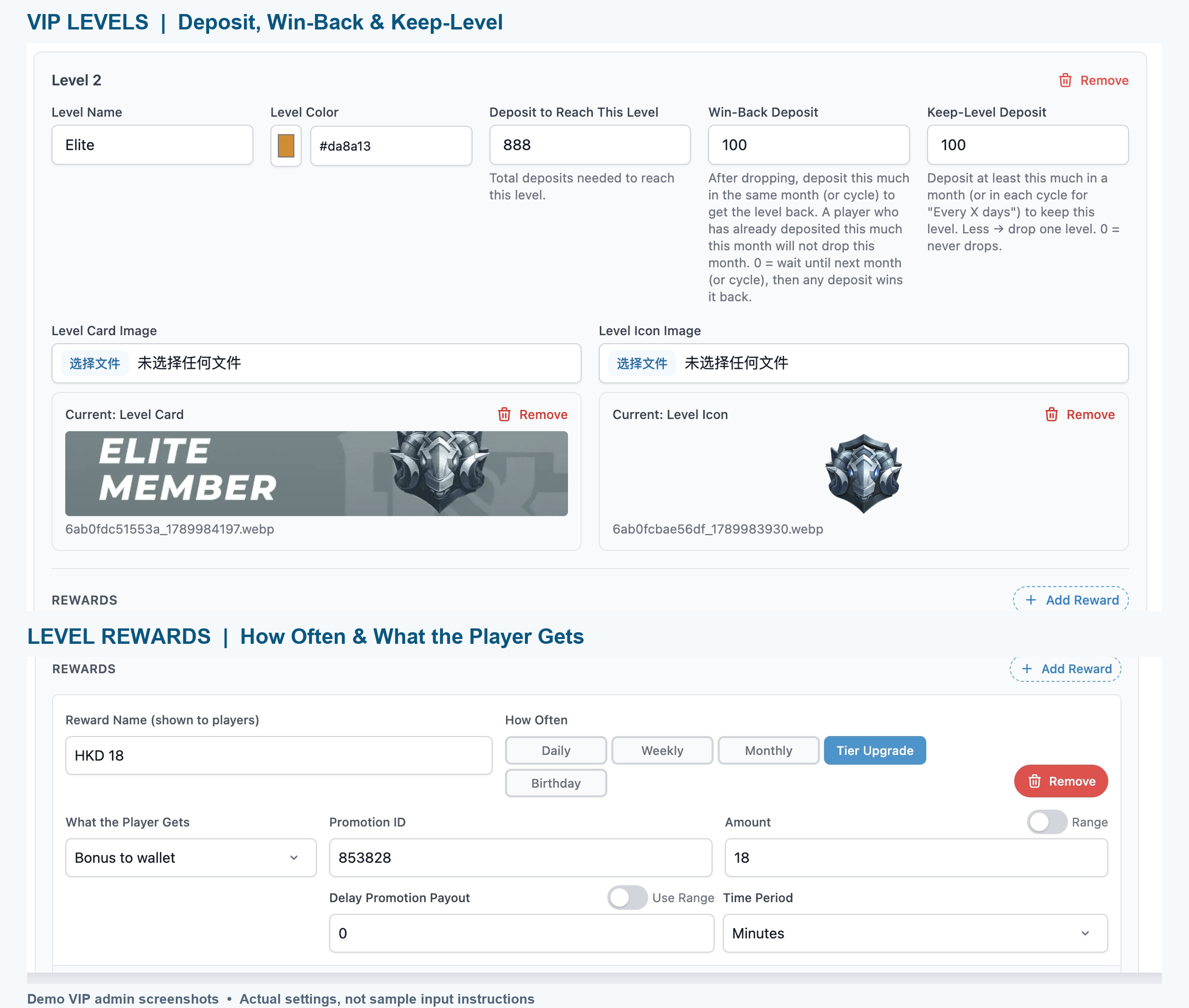Click the trash icon to remove Level 2

tap(1065, 80)
